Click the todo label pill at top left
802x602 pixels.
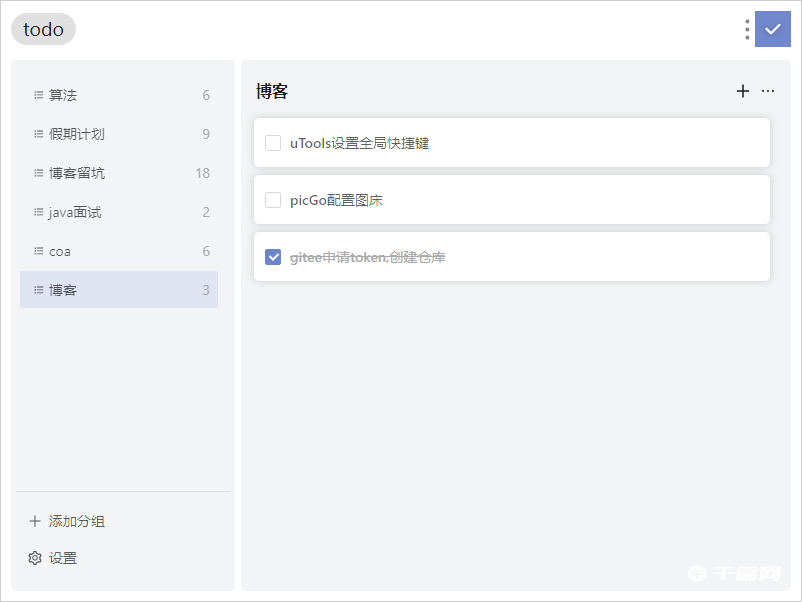pos(43,29)
